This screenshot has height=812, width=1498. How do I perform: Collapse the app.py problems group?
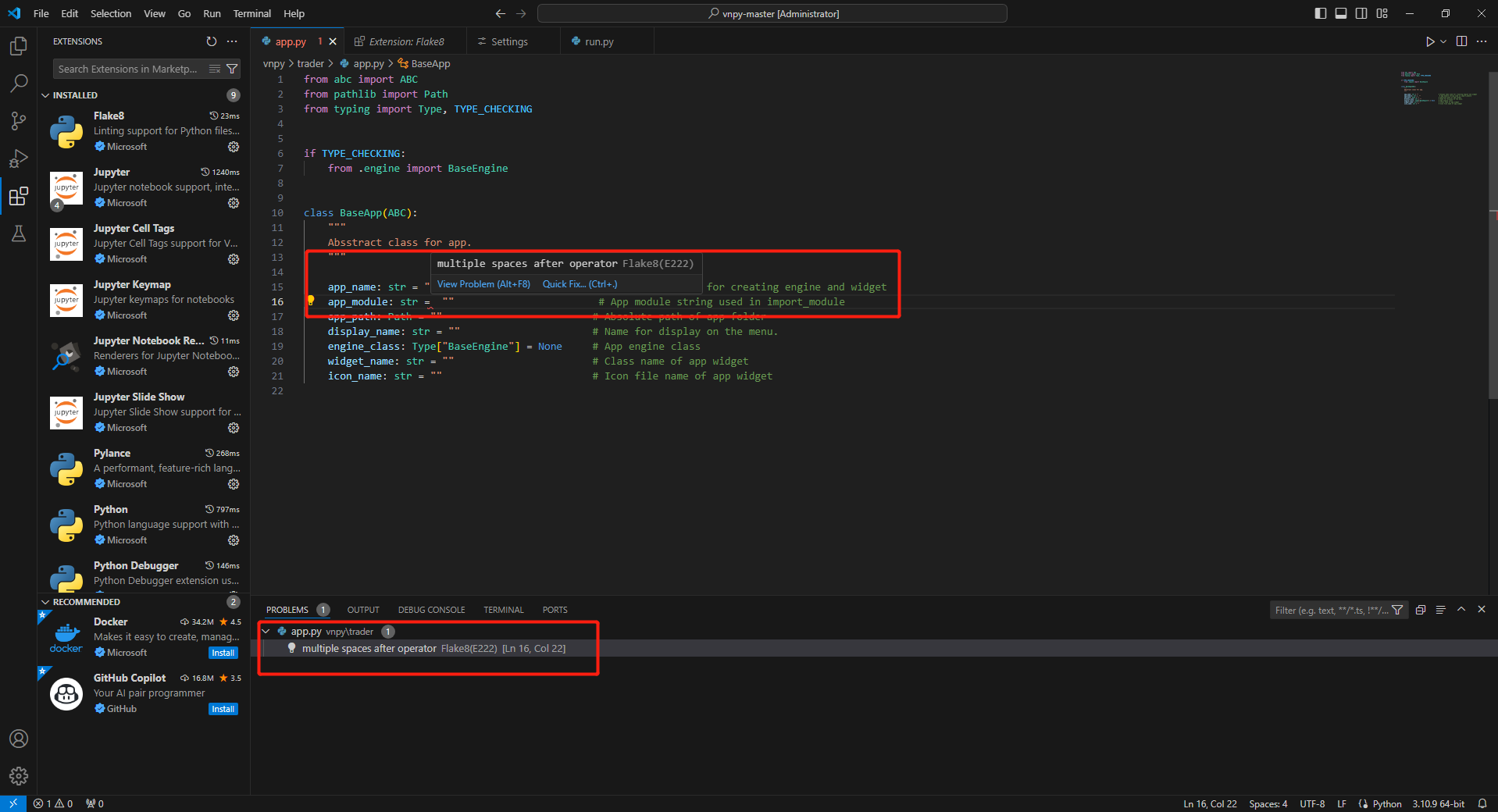[266, 631]
